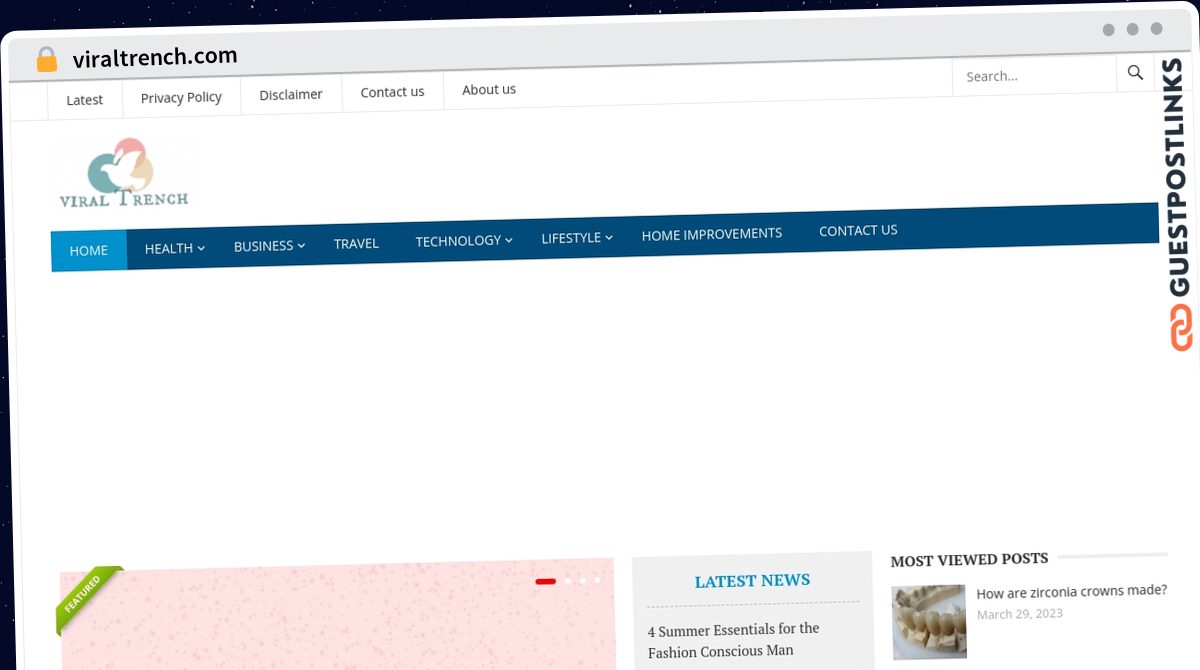Select the third slider dot
The width and height of the screenshot is (1200, 670).
click(583, 580)
